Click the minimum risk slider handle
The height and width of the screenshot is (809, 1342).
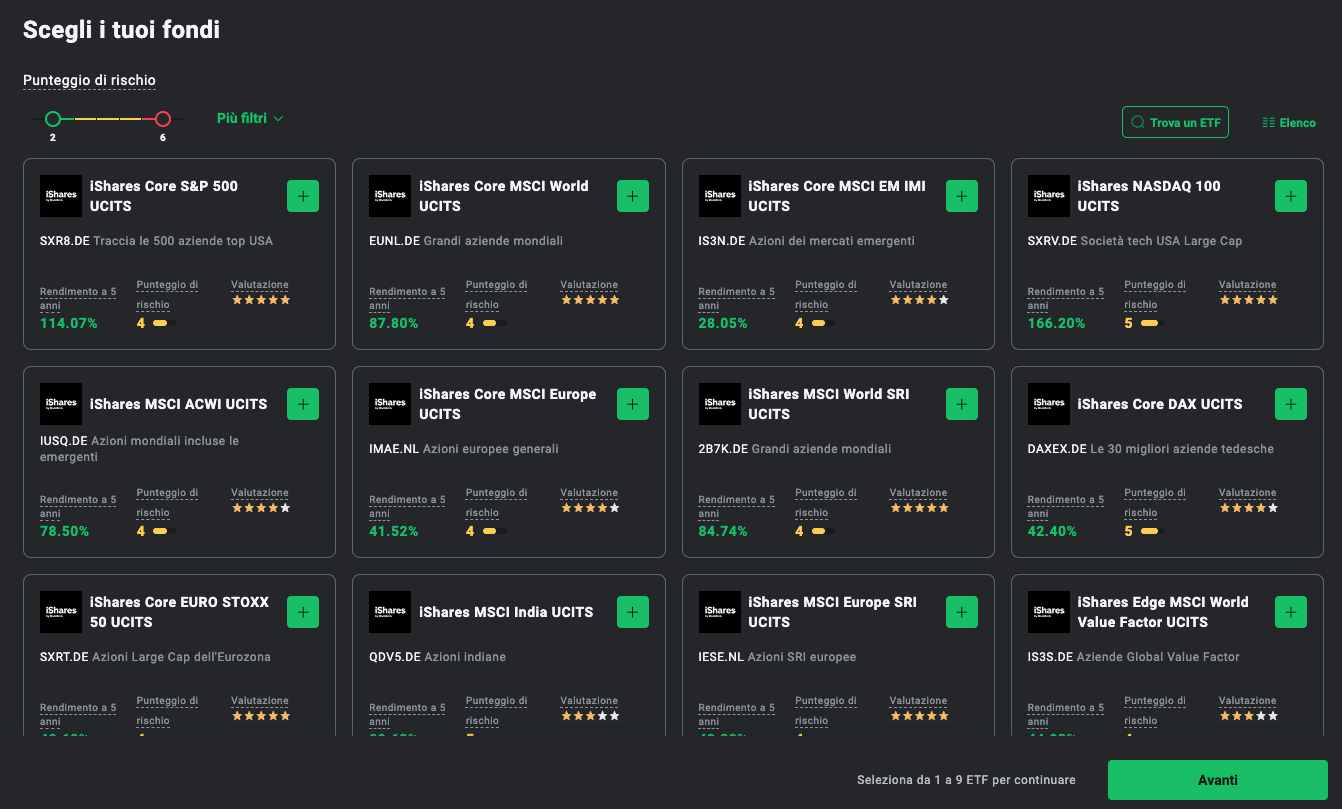click(x=53, y=119)
